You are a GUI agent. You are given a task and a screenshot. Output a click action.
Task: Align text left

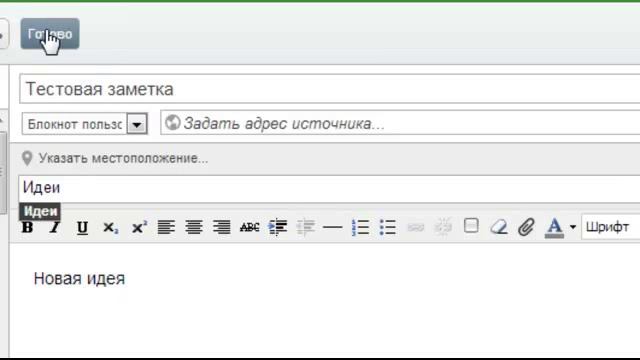[x=166, y=227]
